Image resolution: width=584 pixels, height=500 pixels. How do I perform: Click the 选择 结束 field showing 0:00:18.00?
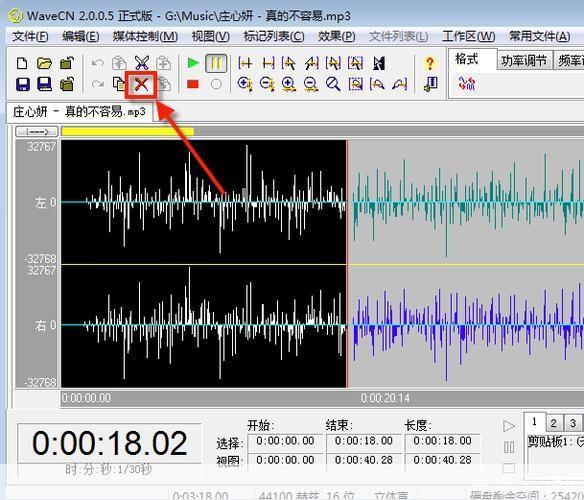coord(364,441)
